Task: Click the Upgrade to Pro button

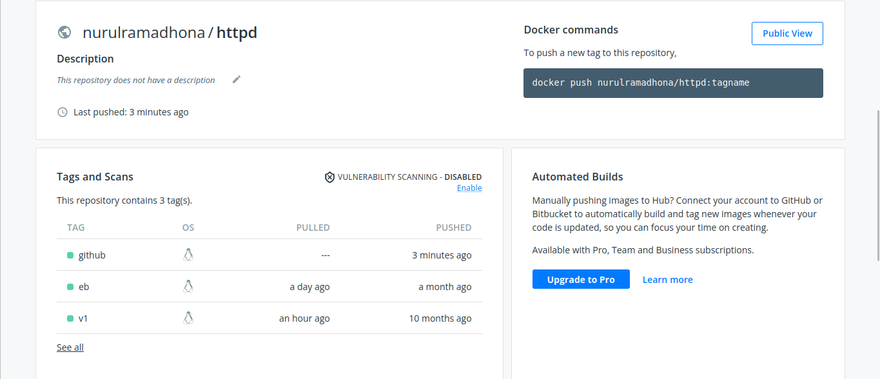Action: pos(581,279)
